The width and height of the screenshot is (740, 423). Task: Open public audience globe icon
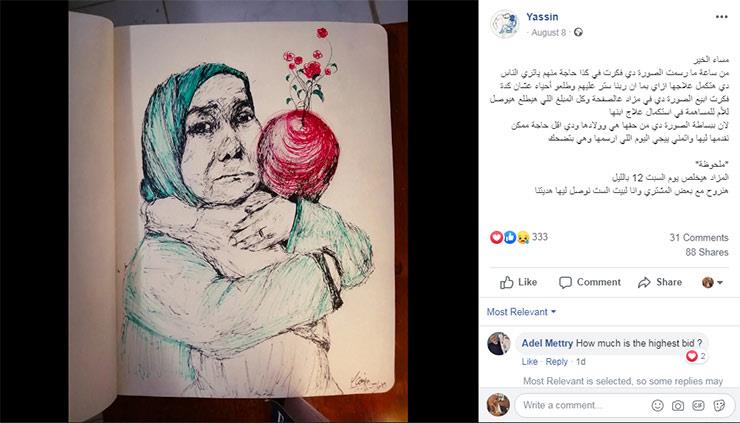click(x=578, y=32)
